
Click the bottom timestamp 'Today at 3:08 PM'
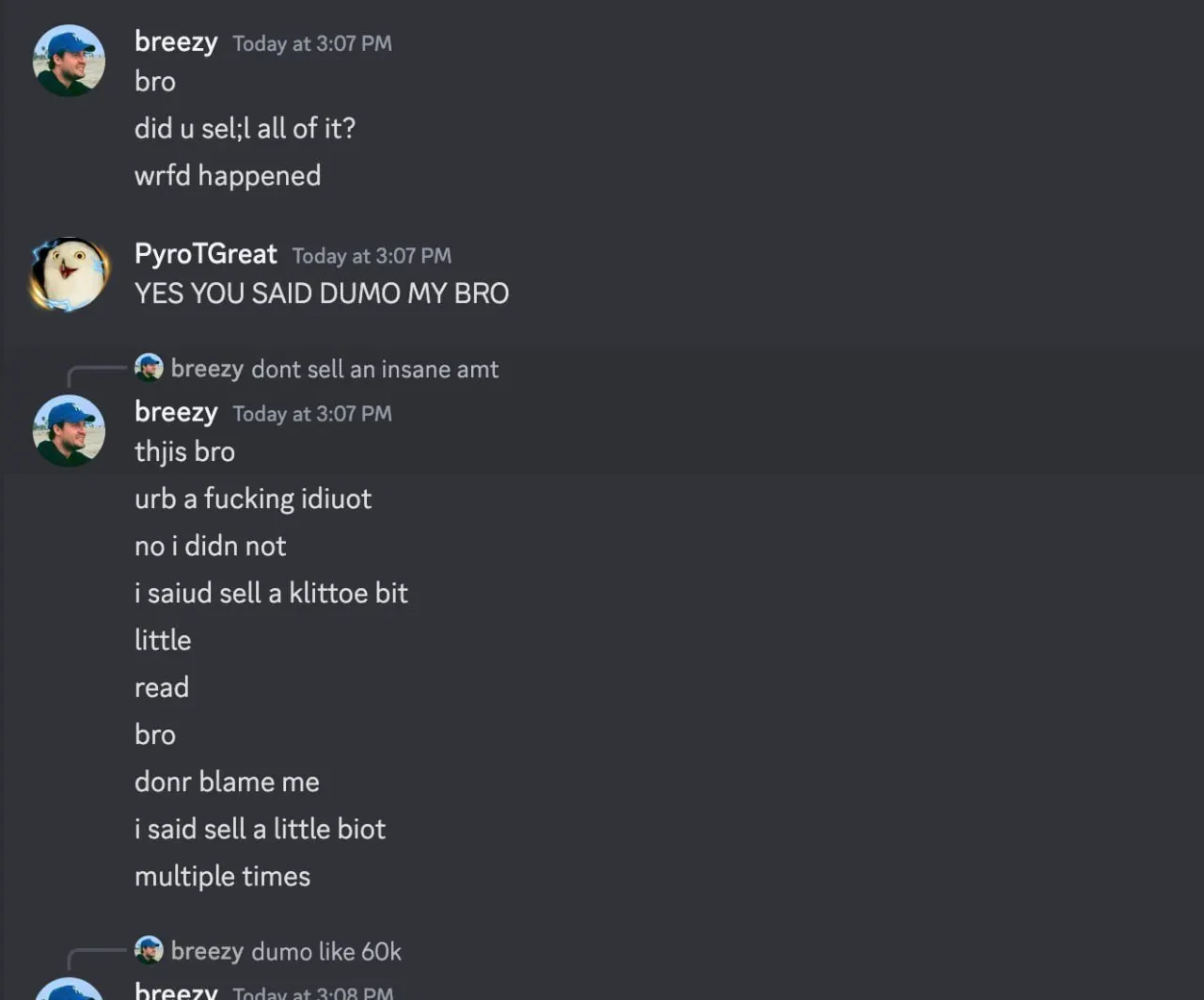pos(311,993)
